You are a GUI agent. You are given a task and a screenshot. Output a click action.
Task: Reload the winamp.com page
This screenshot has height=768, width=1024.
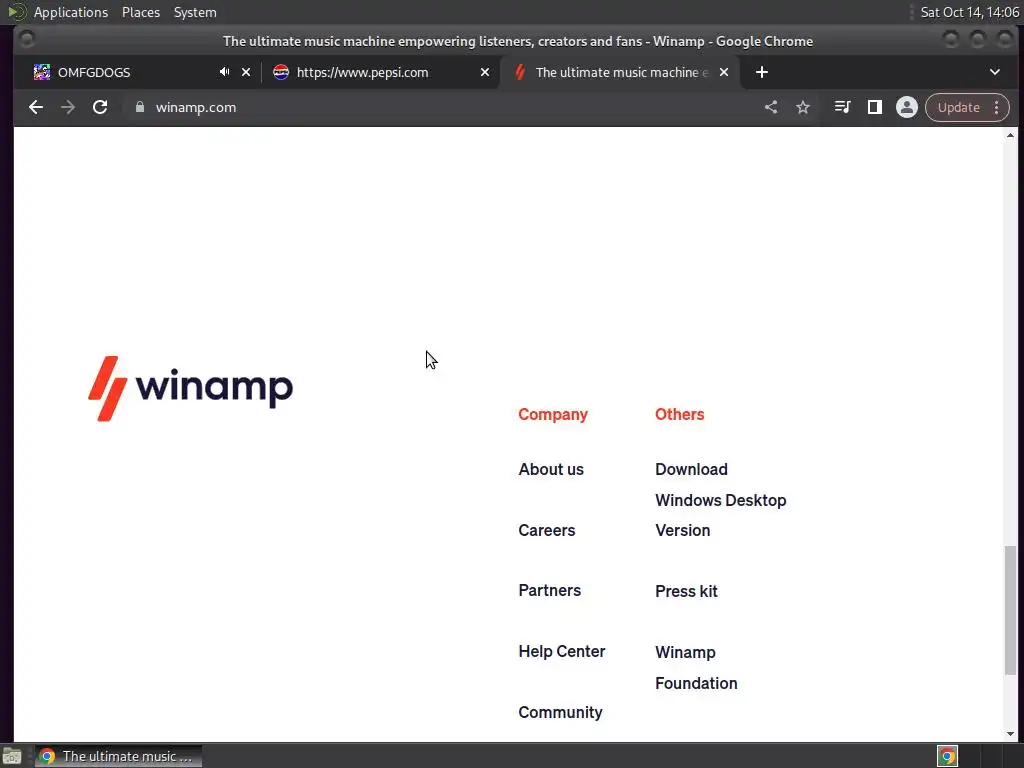click(x=100, y=107)
